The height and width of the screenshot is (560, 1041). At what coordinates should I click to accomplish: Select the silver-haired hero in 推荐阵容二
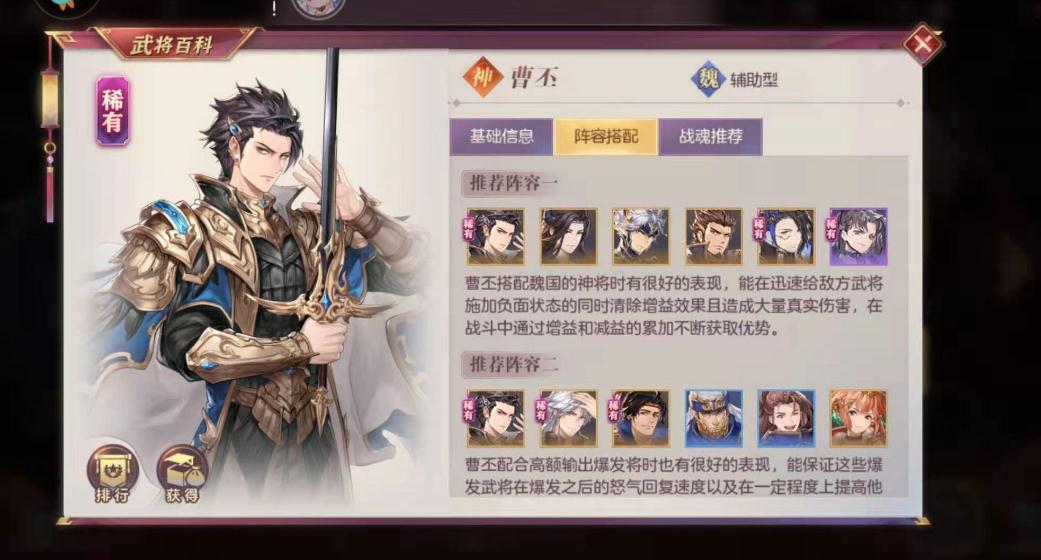[x=568, y=418]
